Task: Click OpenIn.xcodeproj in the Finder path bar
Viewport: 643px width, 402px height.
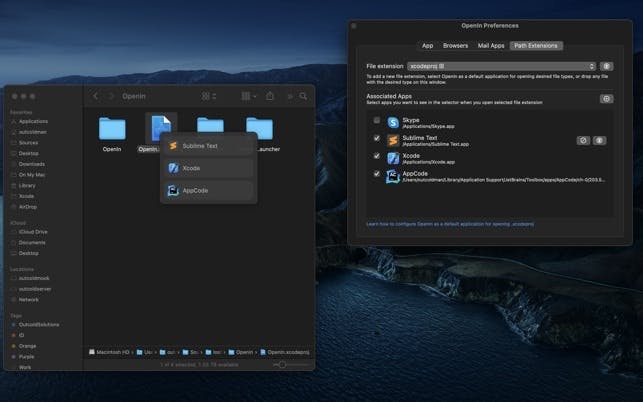Action: [x=285, y=352]
